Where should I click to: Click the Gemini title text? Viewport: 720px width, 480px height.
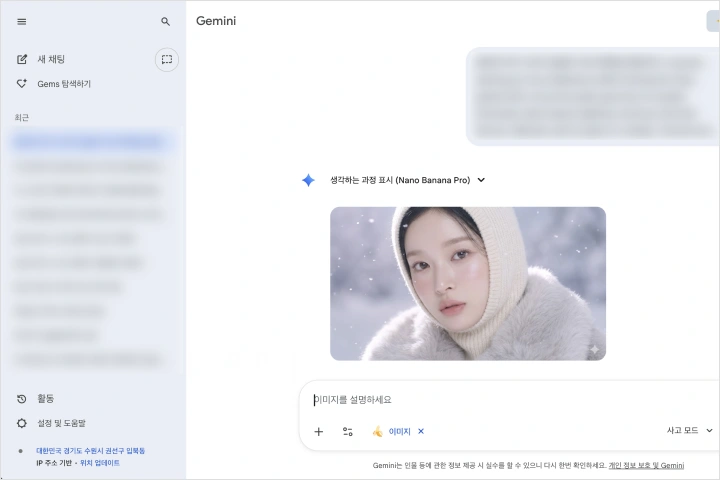coord(216,21)
